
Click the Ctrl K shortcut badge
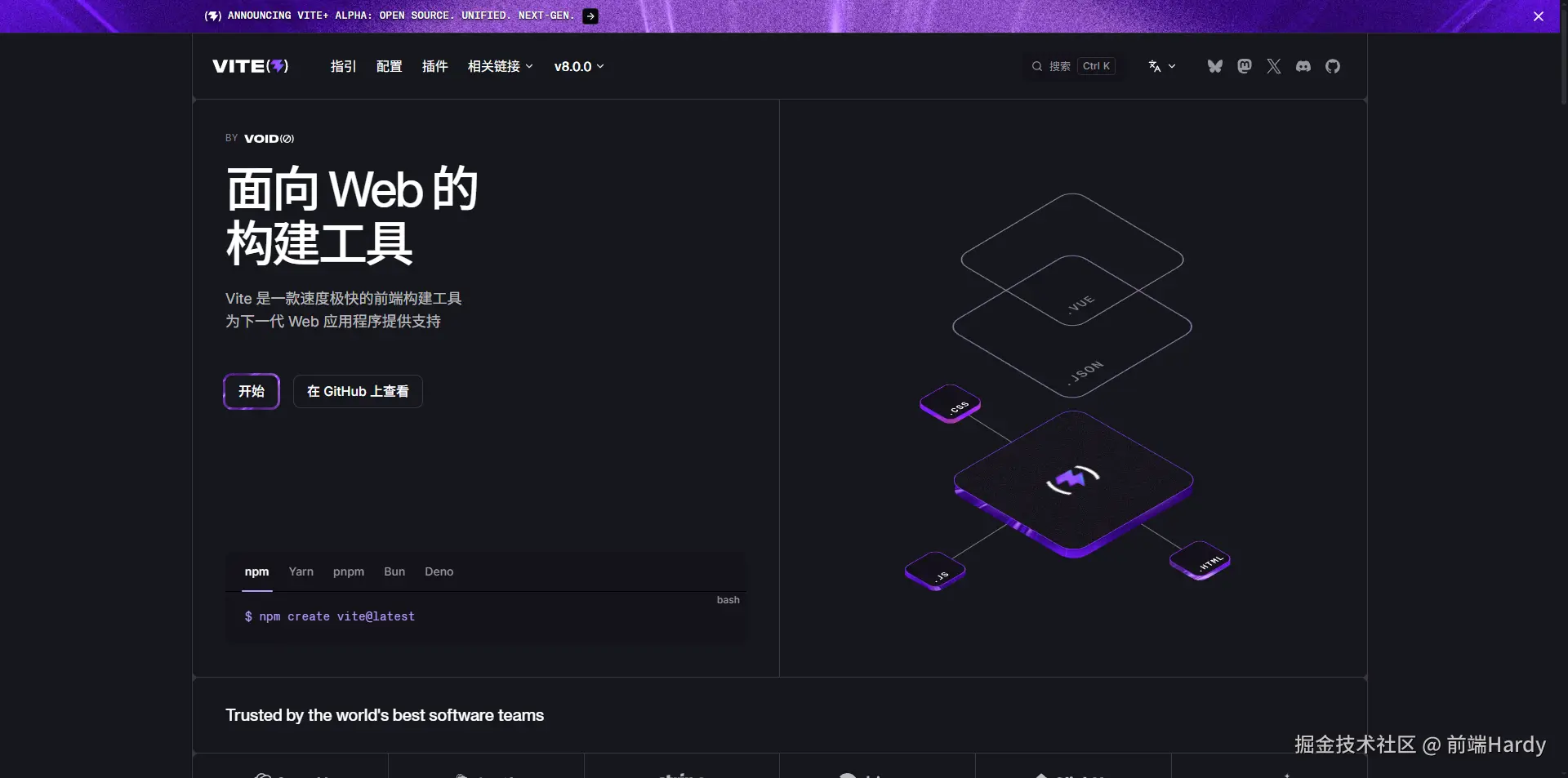(x=1097, y=66)
